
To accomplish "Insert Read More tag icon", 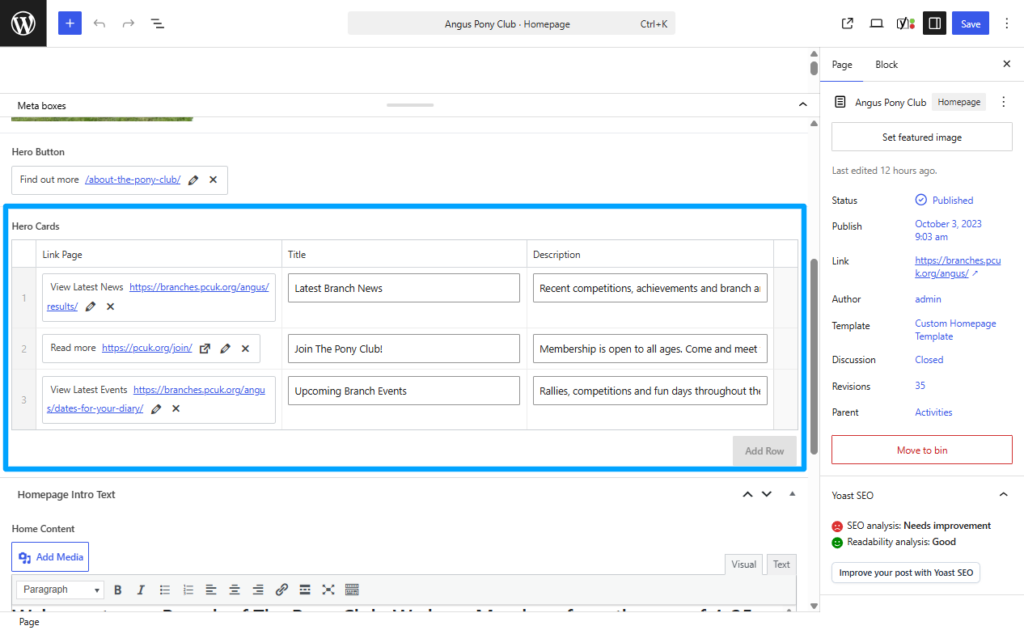I will pyautogui.click(x=305, y=590).
